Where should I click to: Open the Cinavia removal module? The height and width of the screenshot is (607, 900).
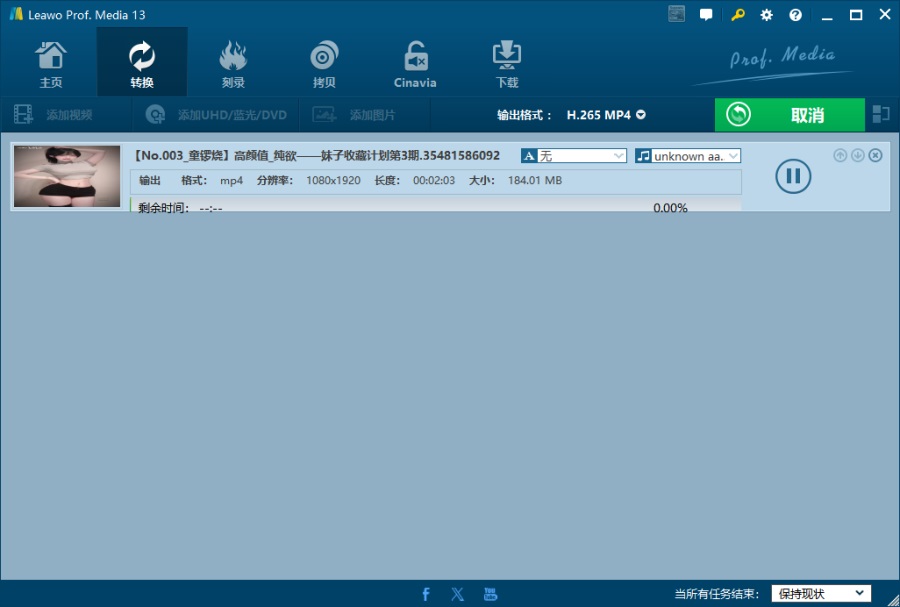415,64
